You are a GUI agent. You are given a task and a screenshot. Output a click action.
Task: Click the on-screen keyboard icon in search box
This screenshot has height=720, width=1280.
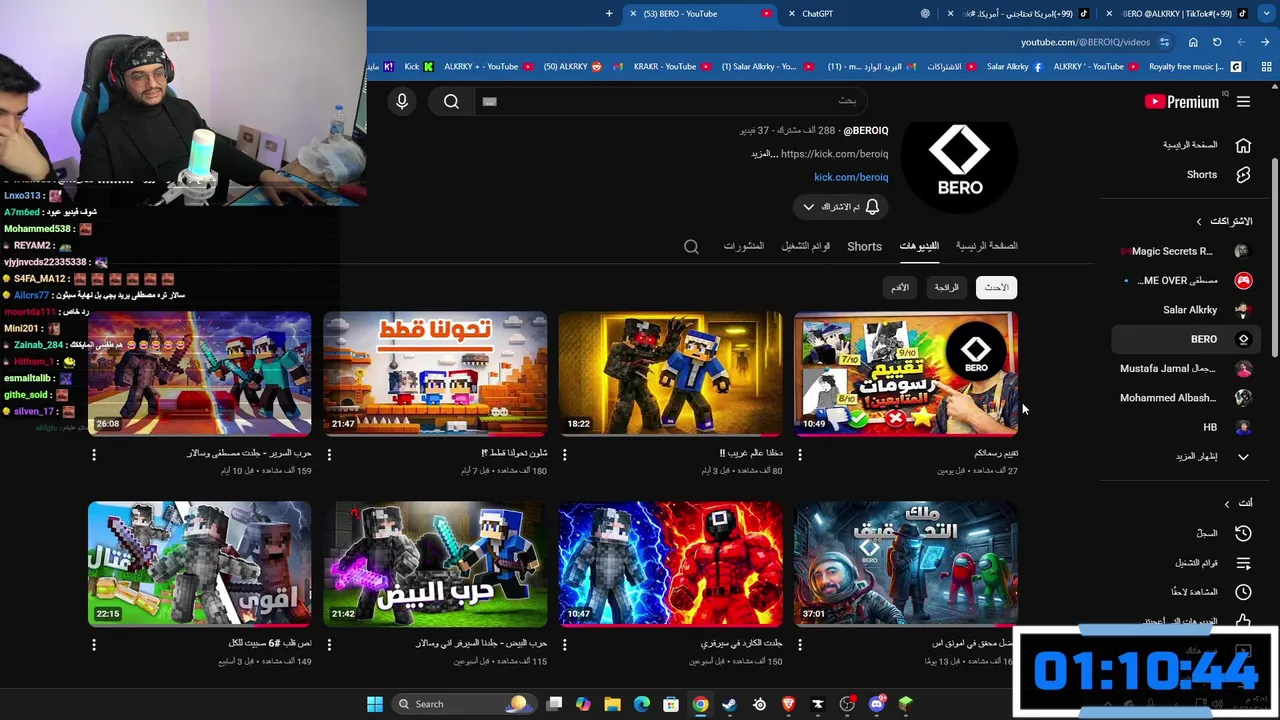(x=489, y=101)
